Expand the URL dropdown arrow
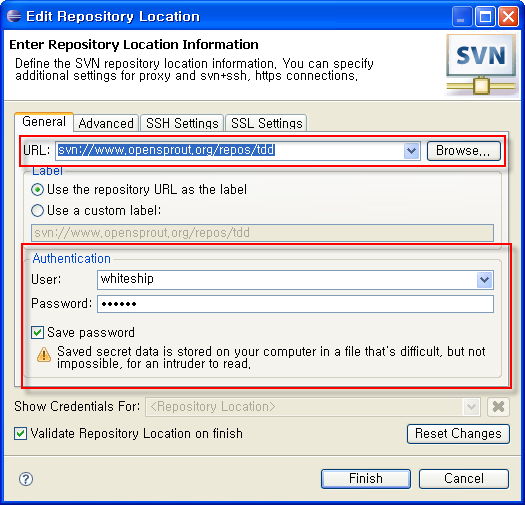The height and width of the screenshot is (505, 525). [x=411, y=151]
